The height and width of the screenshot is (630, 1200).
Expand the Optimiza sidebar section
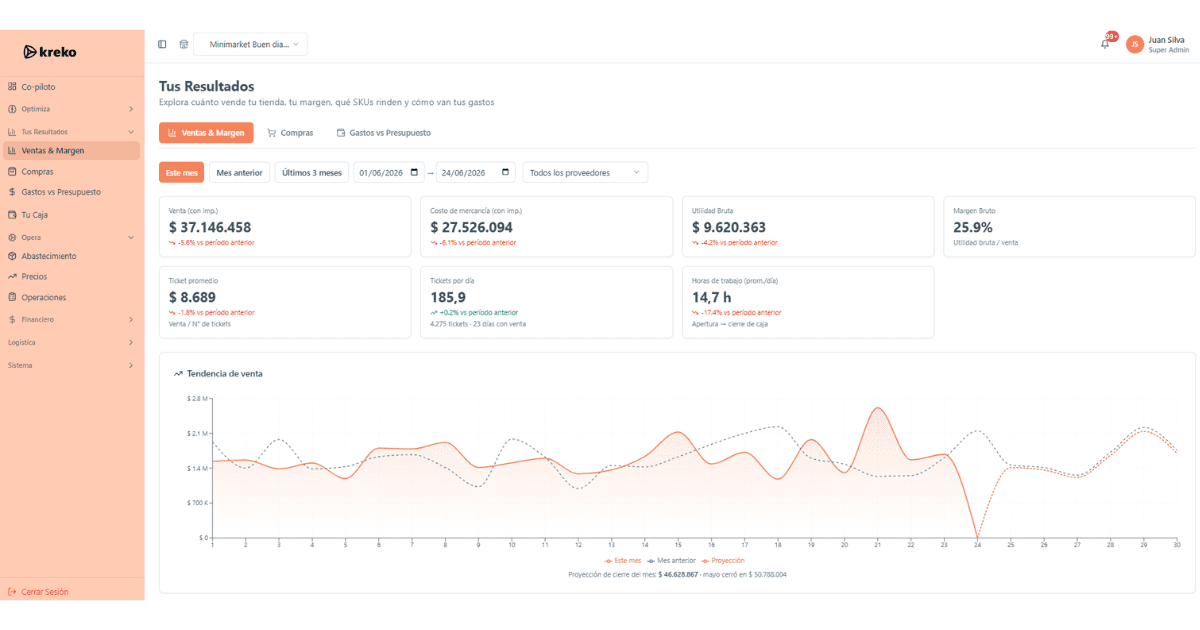(x=72, y=109)
